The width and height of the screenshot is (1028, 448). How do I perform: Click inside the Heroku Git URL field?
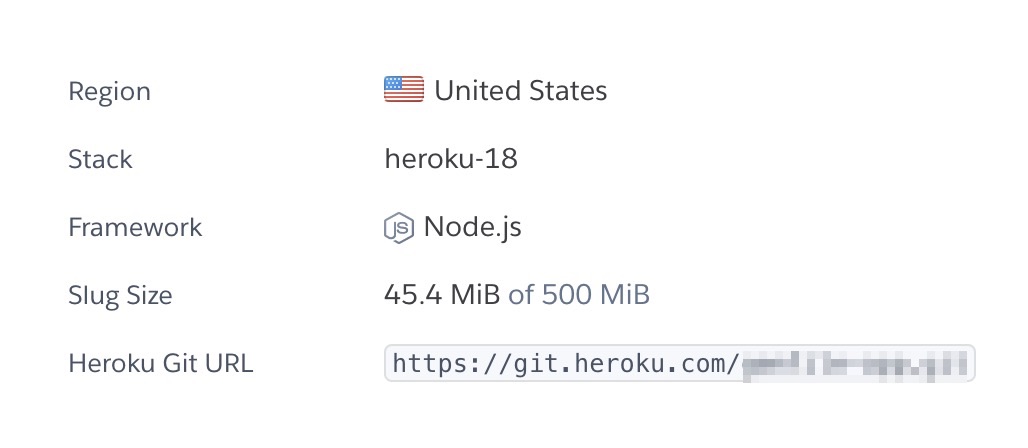(x=679, y=363)
